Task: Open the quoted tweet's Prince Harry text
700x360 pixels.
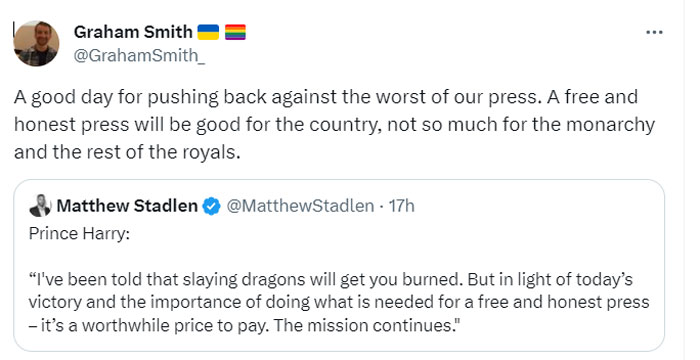Action: coord(79,234)
